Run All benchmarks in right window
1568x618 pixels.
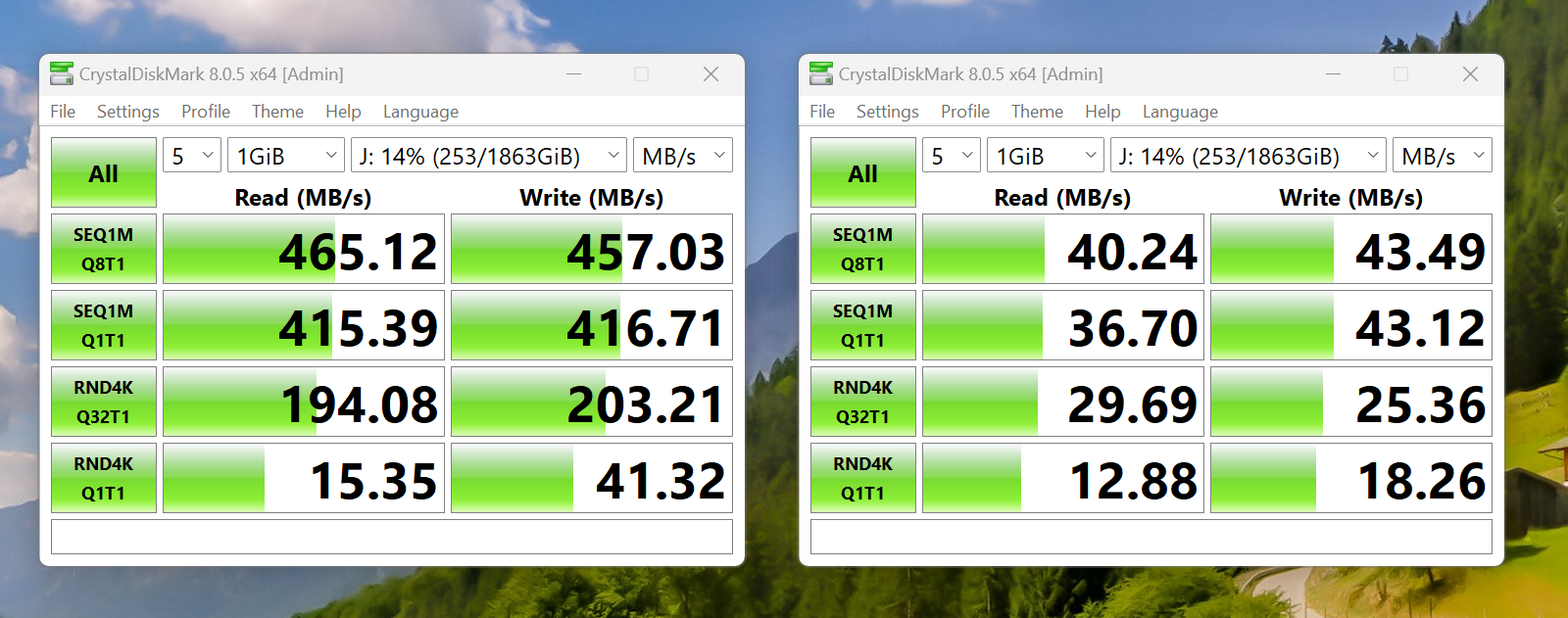coord(862,172)
